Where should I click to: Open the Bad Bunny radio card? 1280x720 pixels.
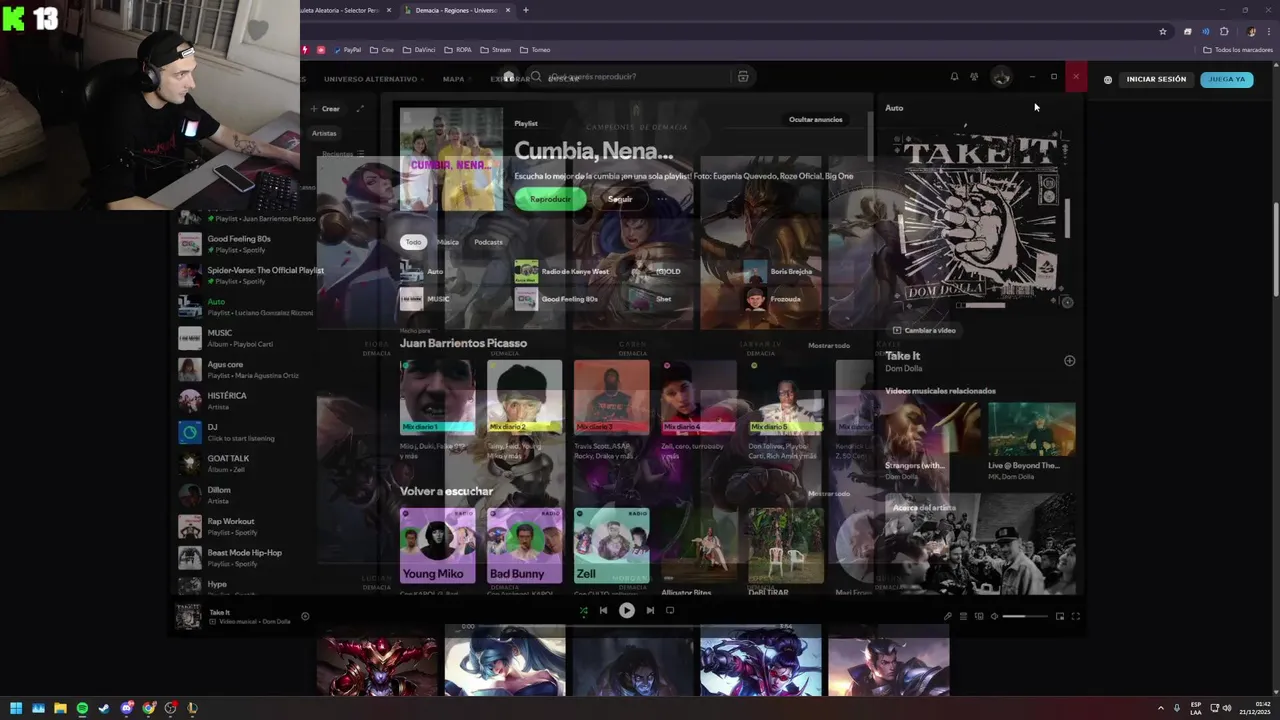(x=524, y=545)
